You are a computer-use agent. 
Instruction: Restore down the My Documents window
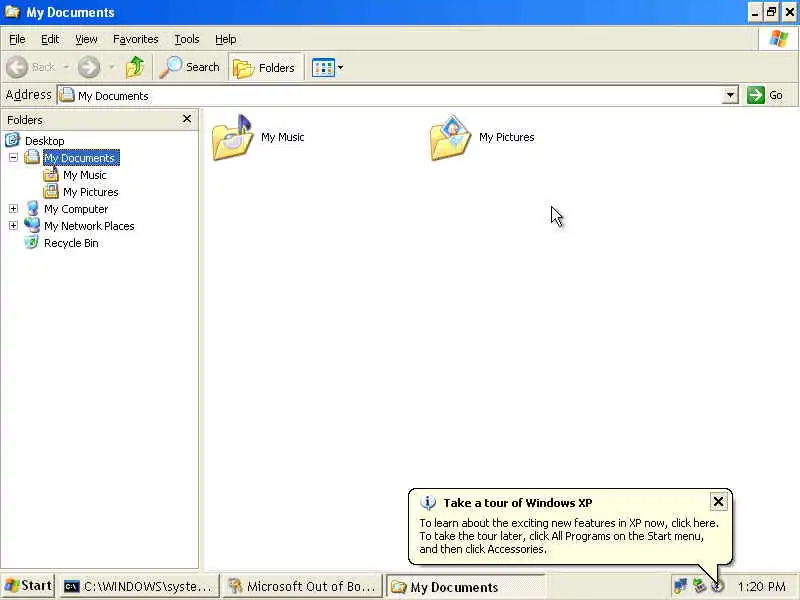click(x=771, y=12)
